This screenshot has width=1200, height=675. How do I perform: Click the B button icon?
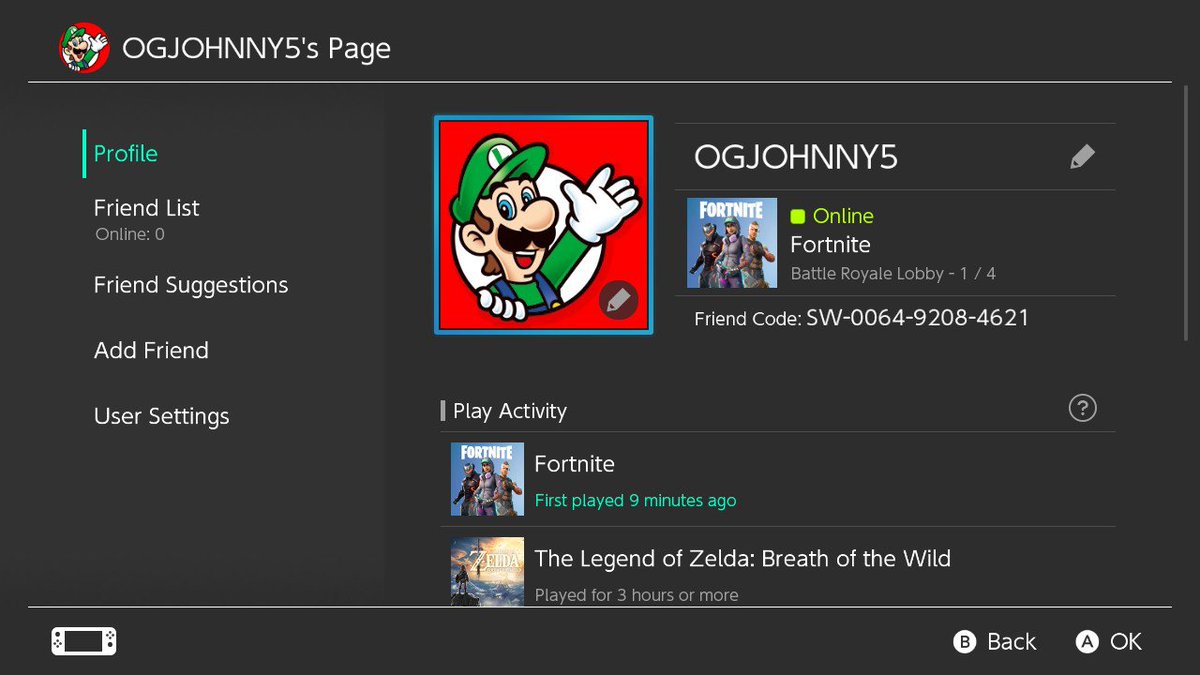pyautogui.click(x=964, y=642)
